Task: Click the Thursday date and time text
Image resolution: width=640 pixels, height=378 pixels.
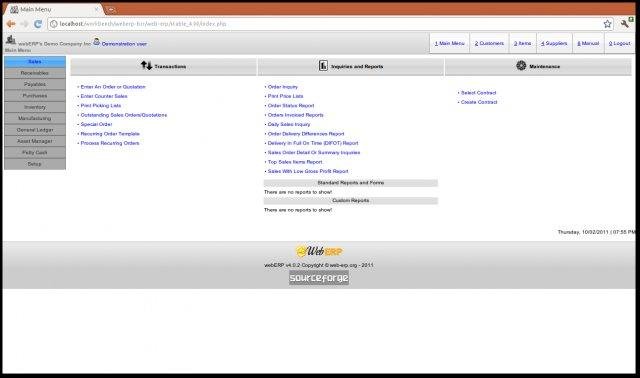Action: tap(596, 232)
